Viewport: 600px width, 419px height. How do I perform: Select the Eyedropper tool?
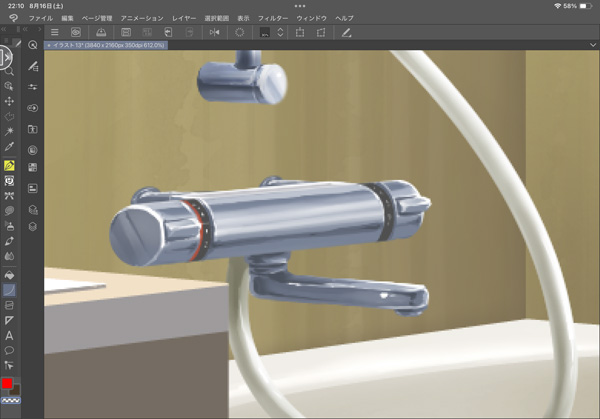[x=9, y=147]
